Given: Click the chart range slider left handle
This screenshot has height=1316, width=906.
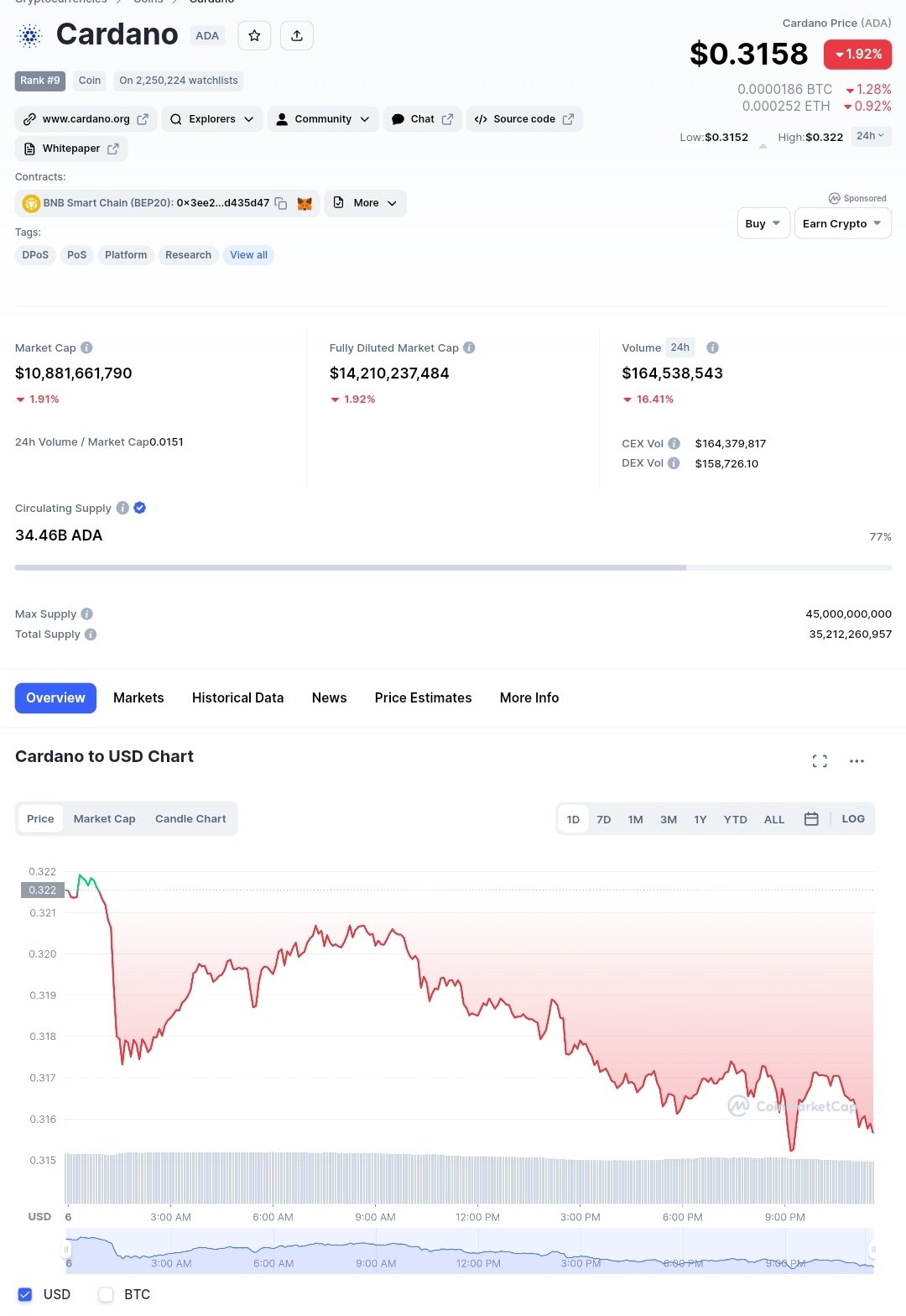Looking at the screenshot, I should (66, 1250).
